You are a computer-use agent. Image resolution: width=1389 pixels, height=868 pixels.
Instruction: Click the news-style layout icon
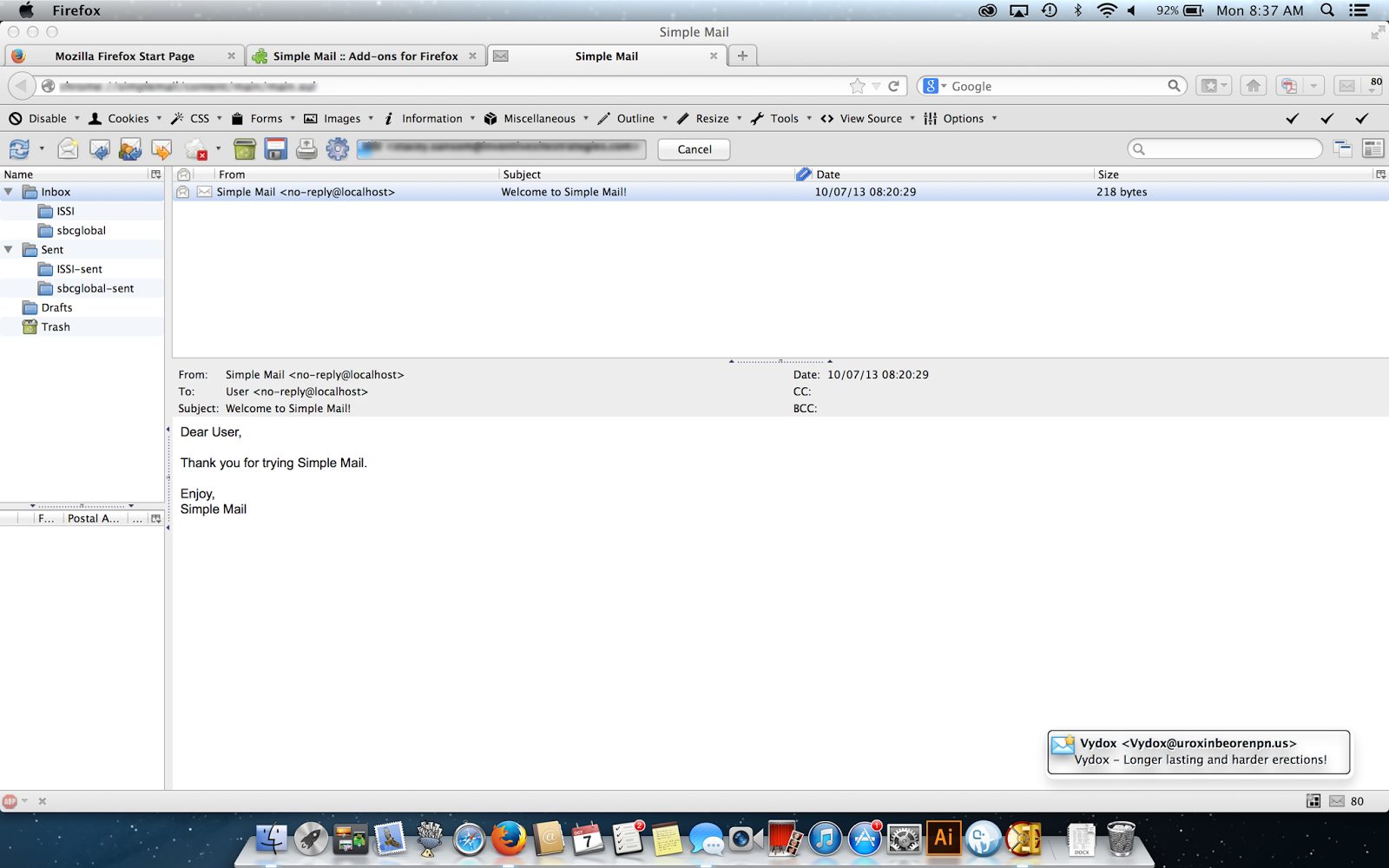(x=1373, y=149)
